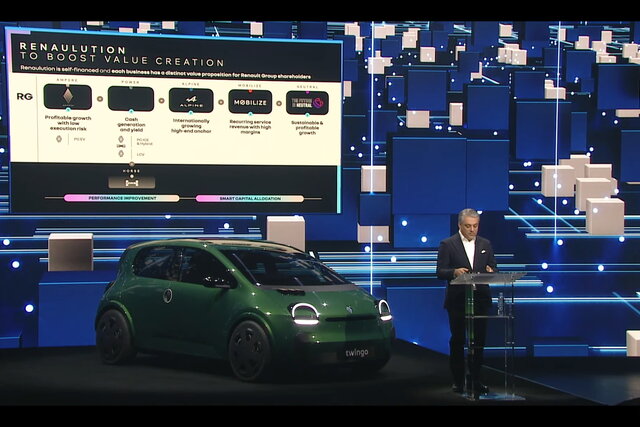
Task: Click the RG logo on the slide
Action: [x=24, y=96]
